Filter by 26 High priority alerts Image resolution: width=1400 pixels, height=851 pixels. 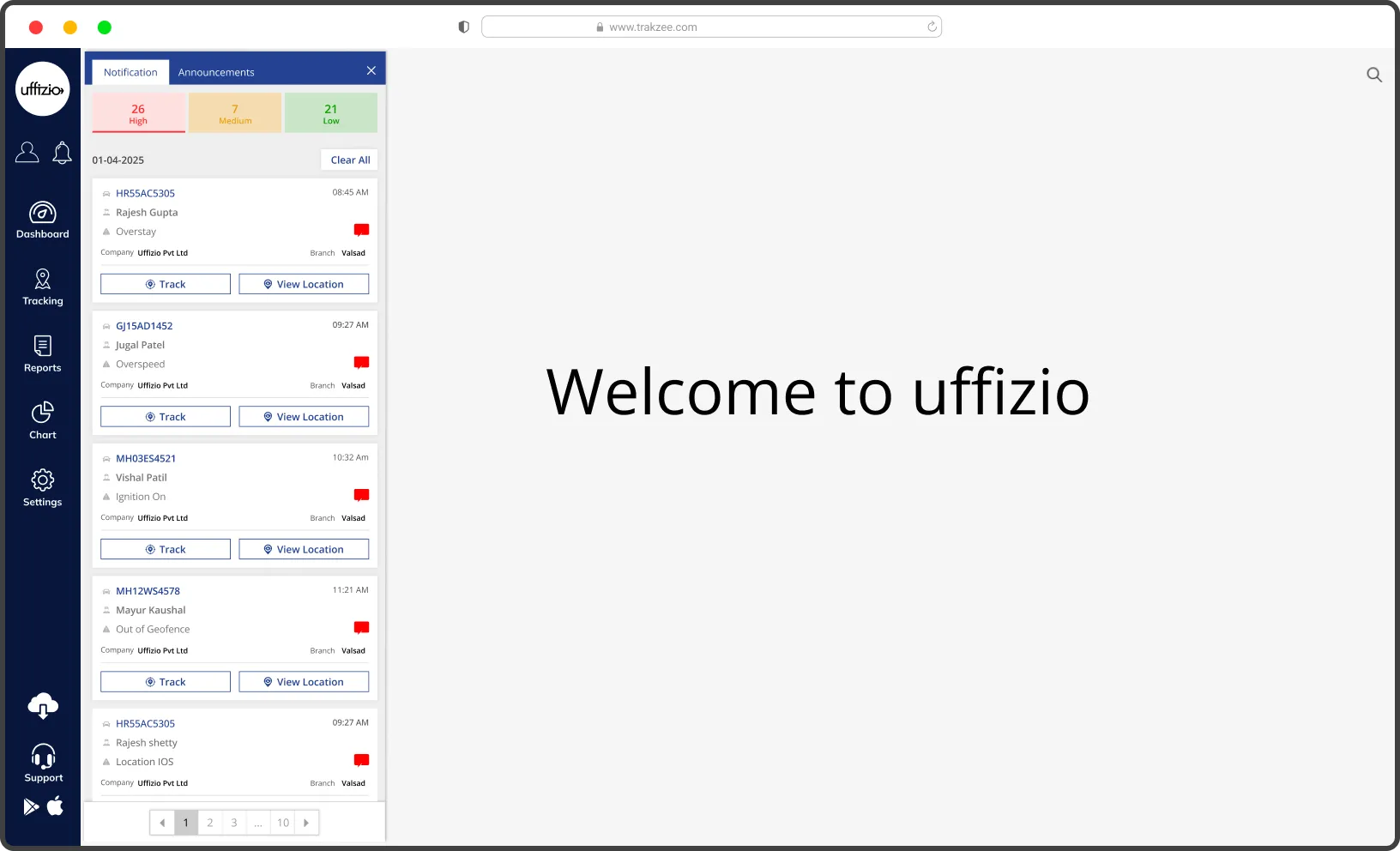click(x=138, y=113)
